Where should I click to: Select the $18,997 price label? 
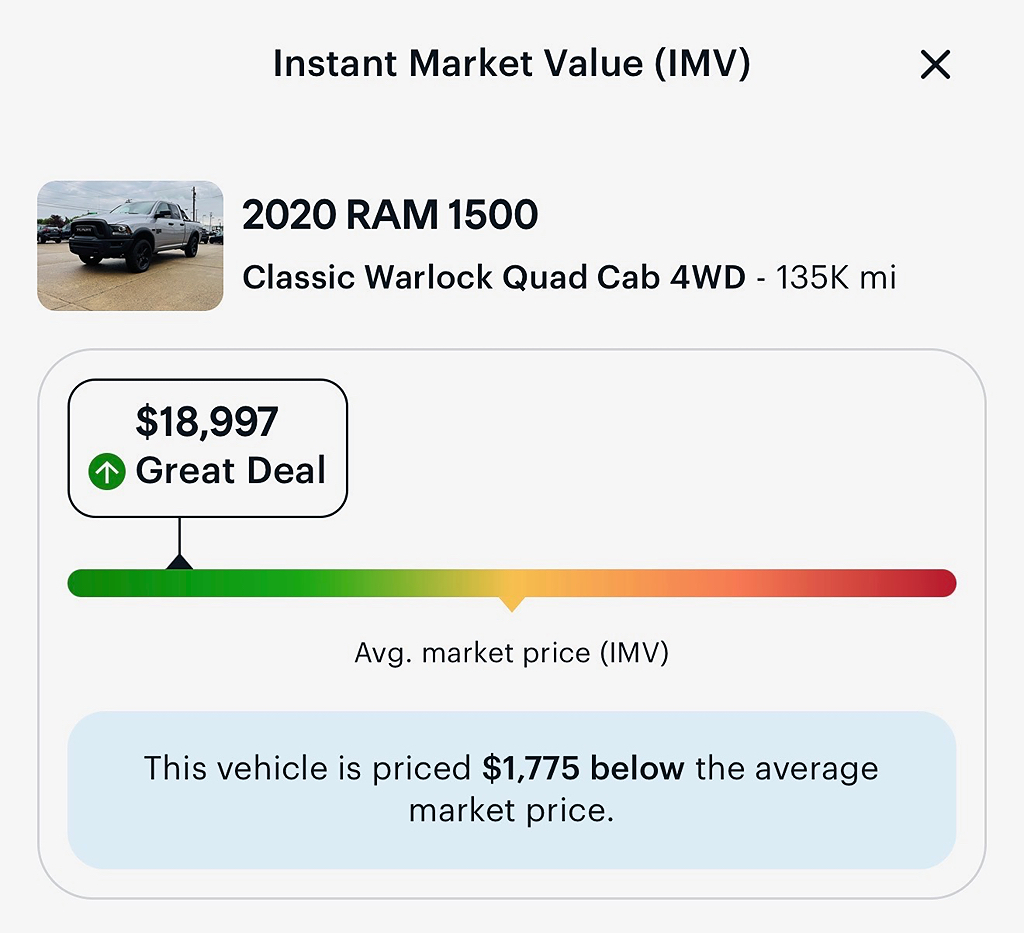(x=207, y=421)
